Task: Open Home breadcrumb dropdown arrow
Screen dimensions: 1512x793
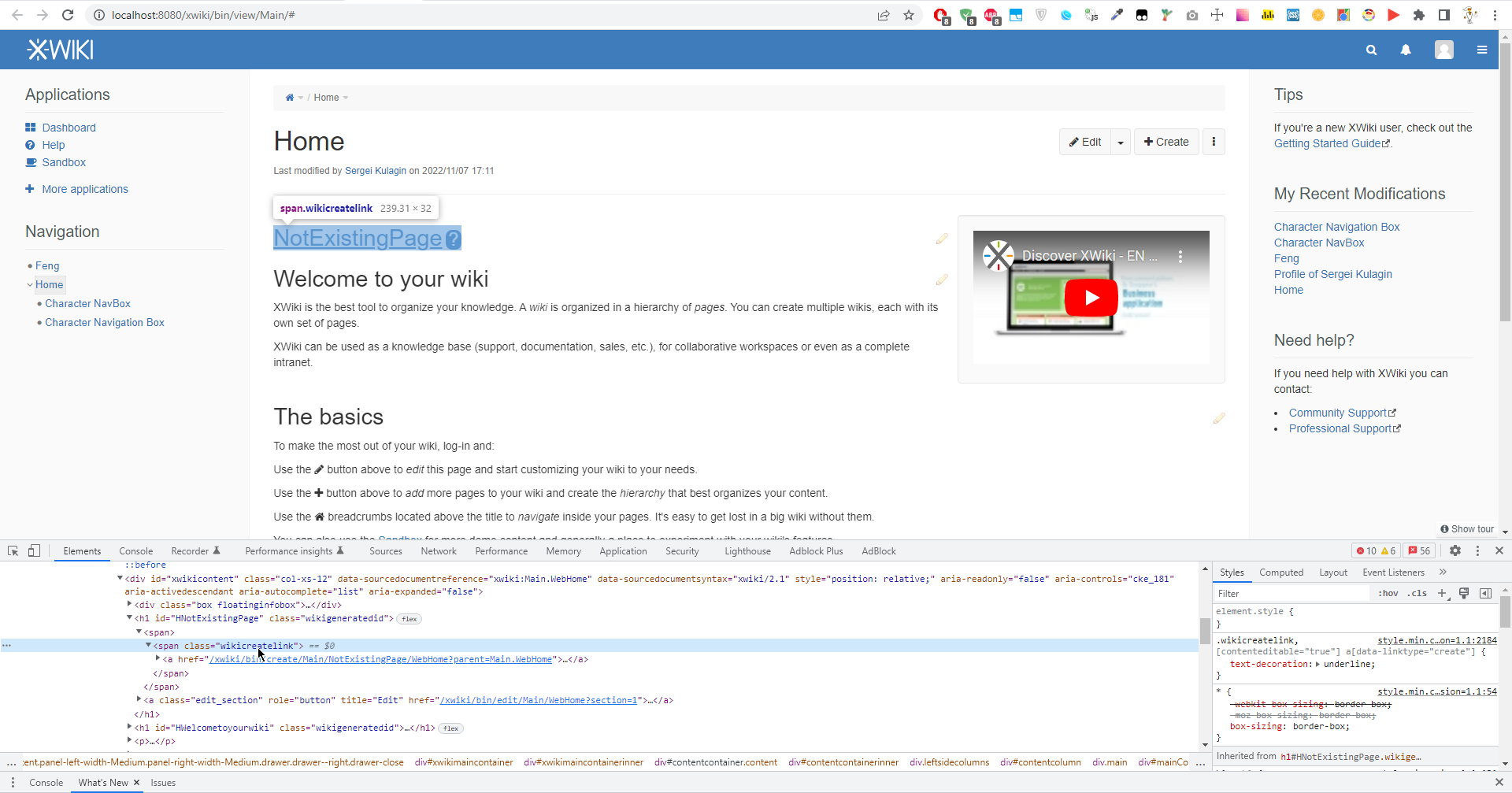Action: [346, 98]
